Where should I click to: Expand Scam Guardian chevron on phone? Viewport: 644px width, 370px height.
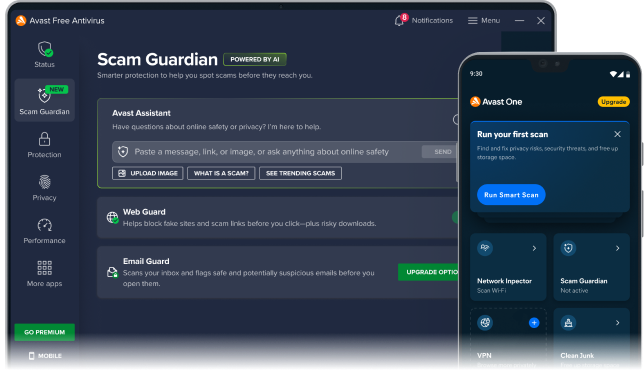point(617,248)
